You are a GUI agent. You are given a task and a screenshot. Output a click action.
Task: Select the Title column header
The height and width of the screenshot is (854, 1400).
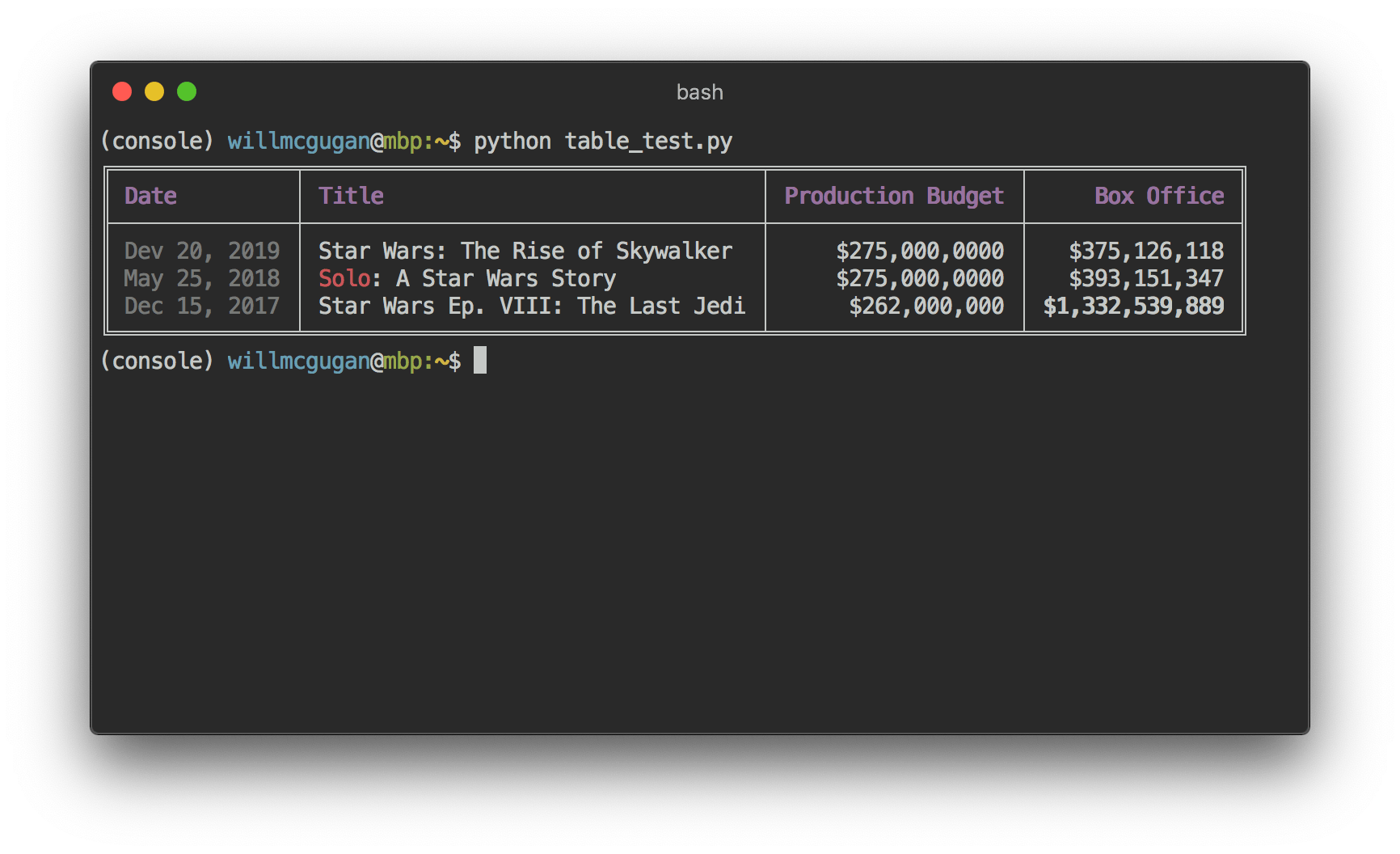pyautogui.click(x=351, y=196)
